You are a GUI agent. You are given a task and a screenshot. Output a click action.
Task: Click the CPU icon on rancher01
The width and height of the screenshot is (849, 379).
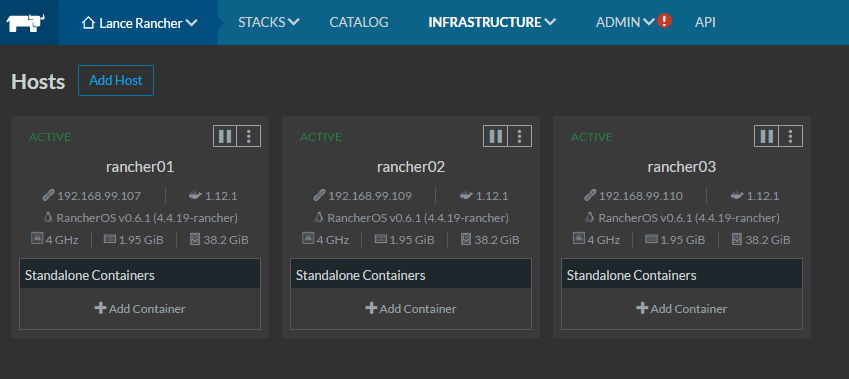pyautogui.click(x=37, y=239)
